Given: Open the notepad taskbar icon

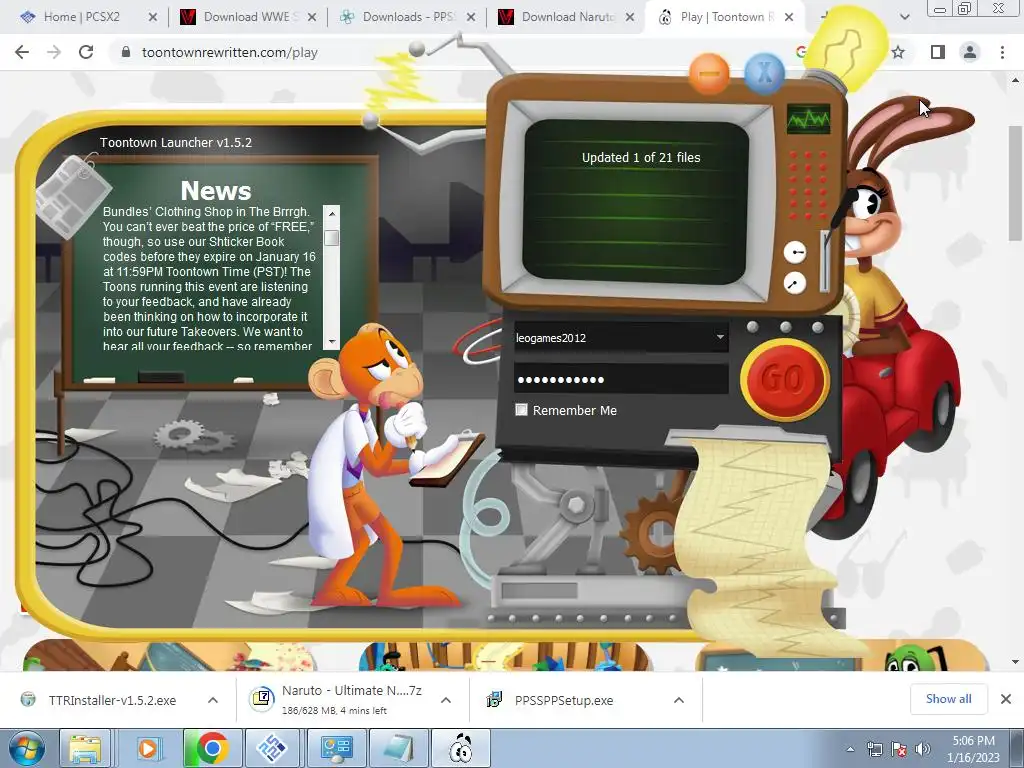Looking at the screenshot, I should (x=398, y=748).
